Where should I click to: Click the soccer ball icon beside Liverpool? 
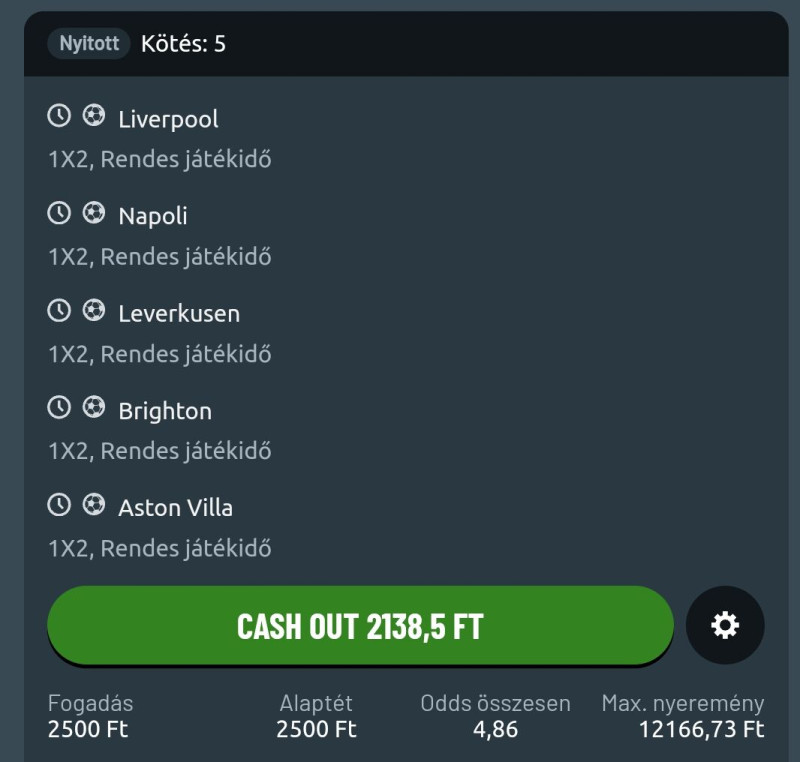point(93,116)
